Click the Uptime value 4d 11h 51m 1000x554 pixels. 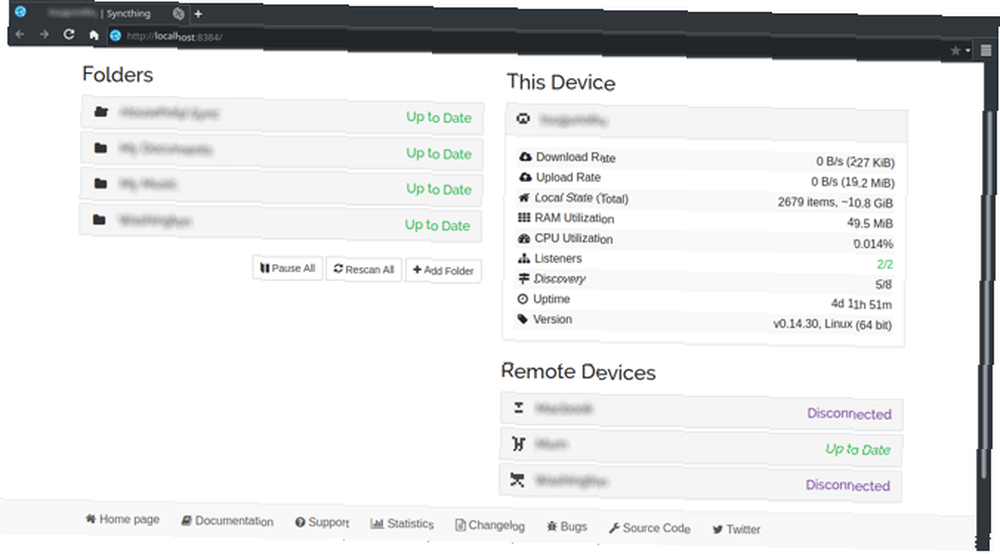(x=861, y=304)
